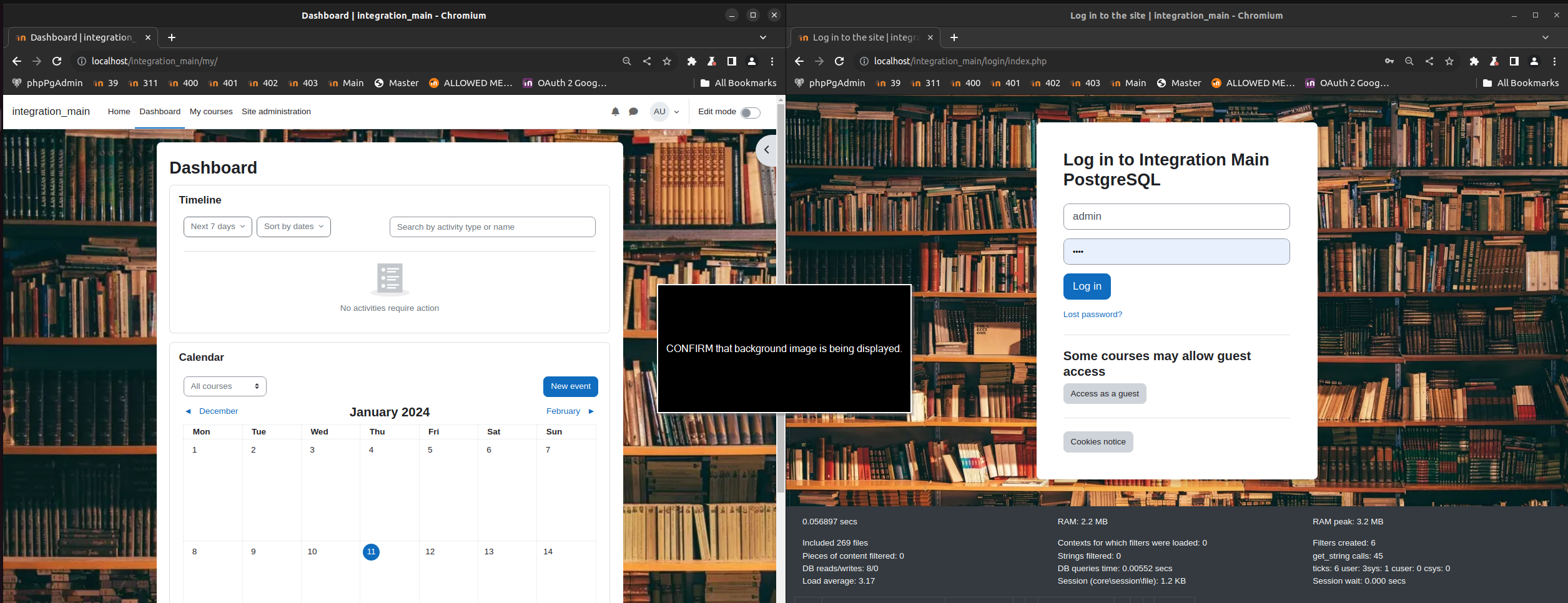This screenshot has width=1568, height=603.
Task: Open the Next 7 days filter dropdown
Action: pos(218,227)
